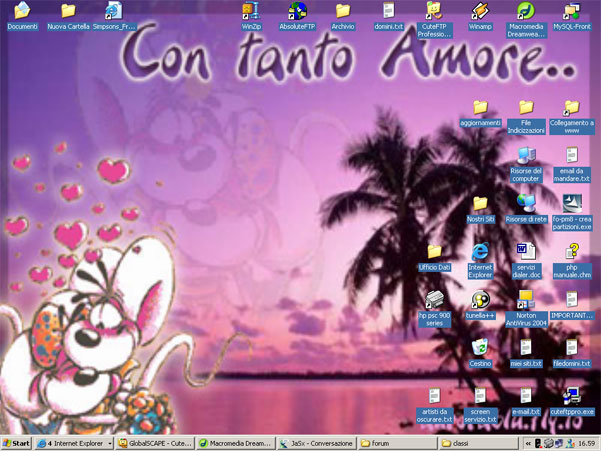Expand hidden system tray icons
Screen dimensions: 601x451
pyautogui.click(x=528, y=444)
